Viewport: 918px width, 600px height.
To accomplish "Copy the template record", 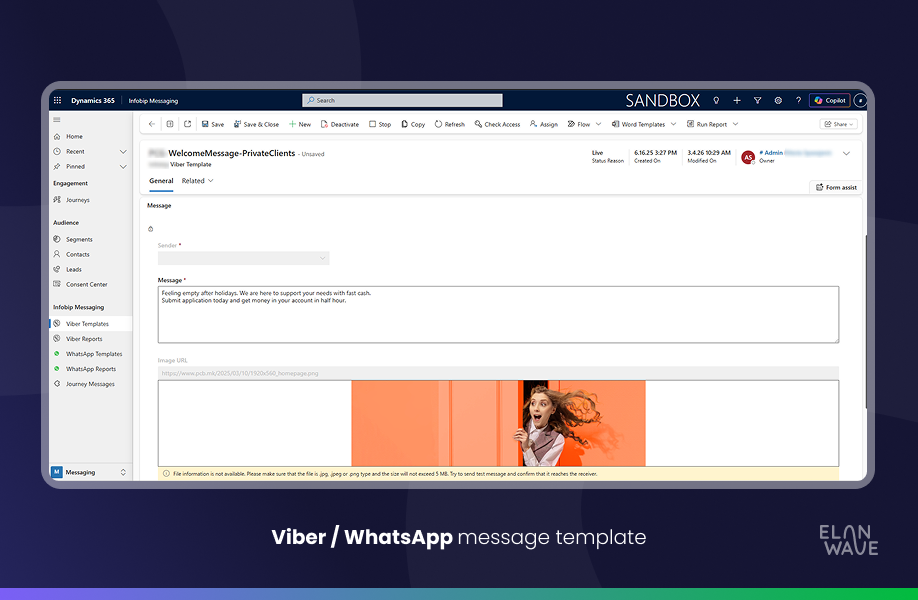I will click(x=413, y=124).
